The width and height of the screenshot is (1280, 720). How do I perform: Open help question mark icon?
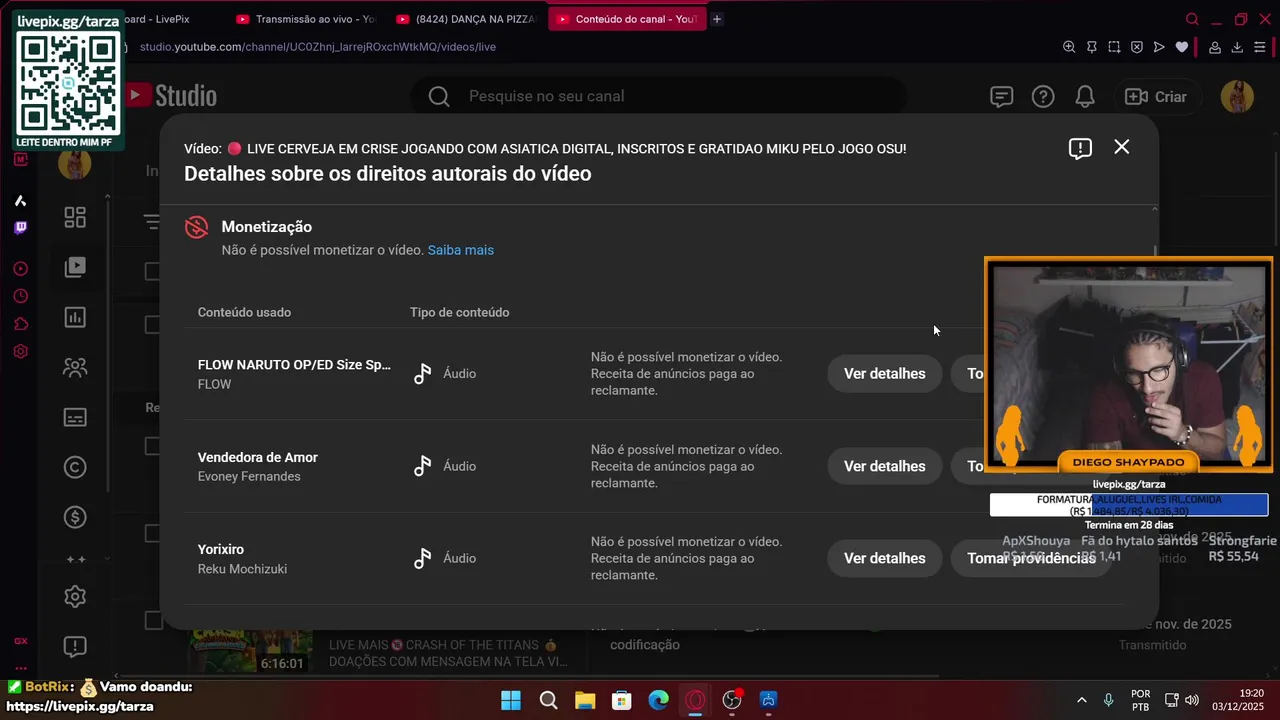pyautogui.click(x=1043, y=97)
